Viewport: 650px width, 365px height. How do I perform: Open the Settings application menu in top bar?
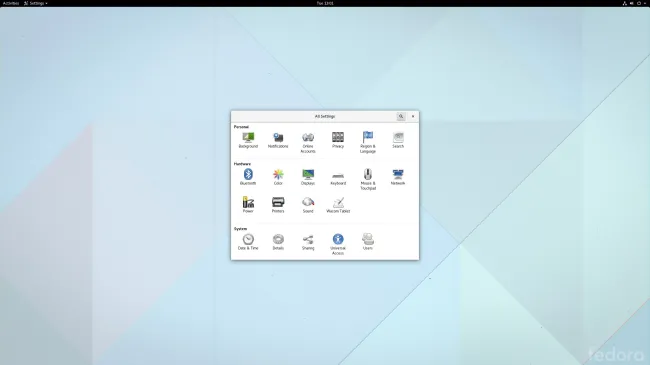35,3
